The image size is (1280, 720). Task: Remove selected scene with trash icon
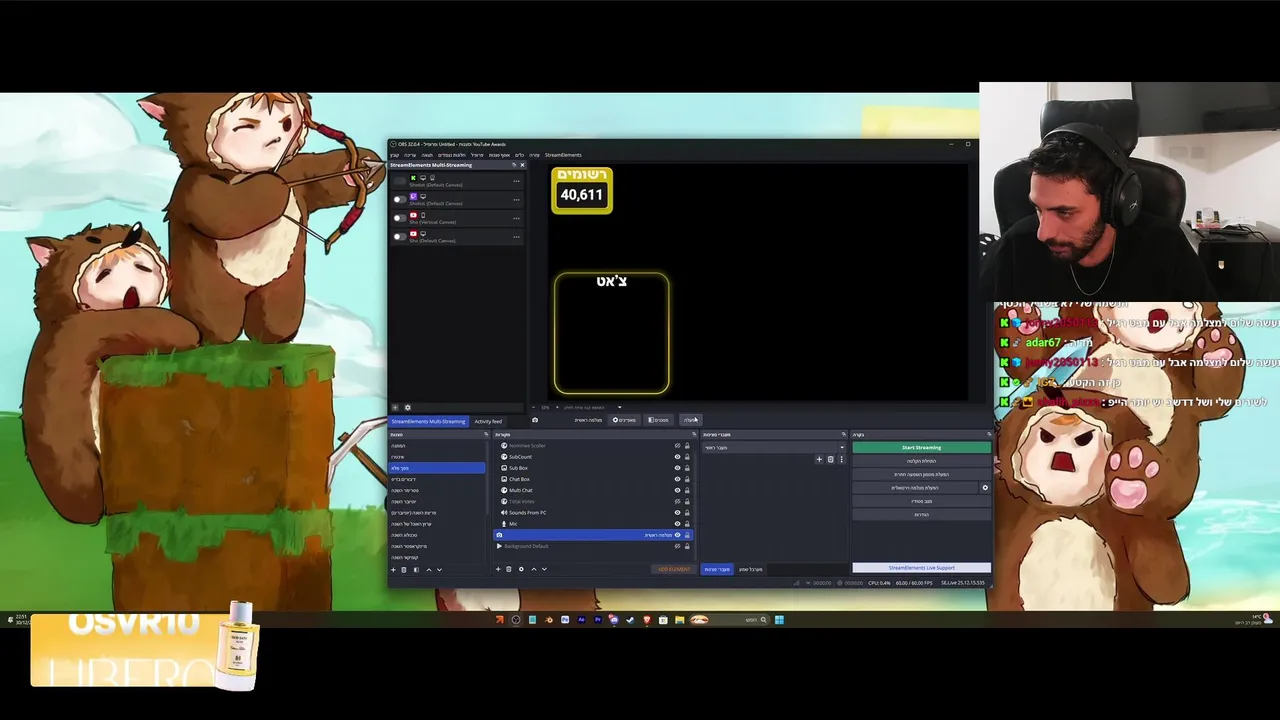pyautogui.click(x=404, y=570)
